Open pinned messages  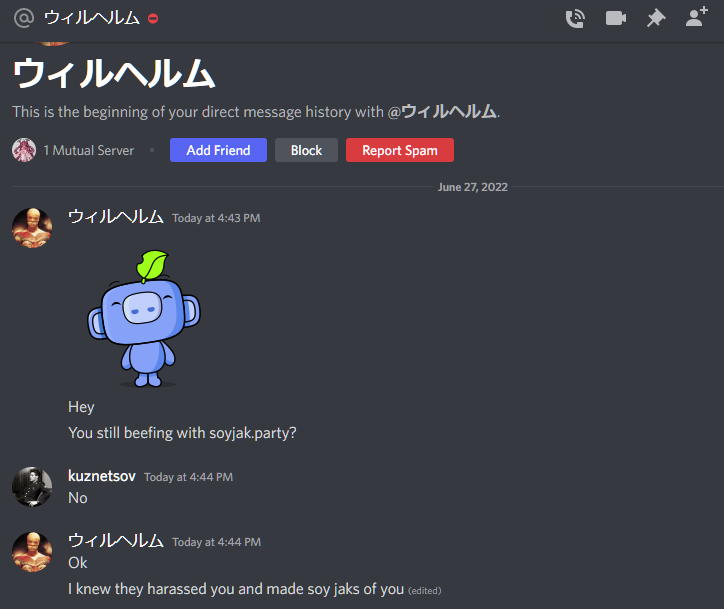click(656, 18)
